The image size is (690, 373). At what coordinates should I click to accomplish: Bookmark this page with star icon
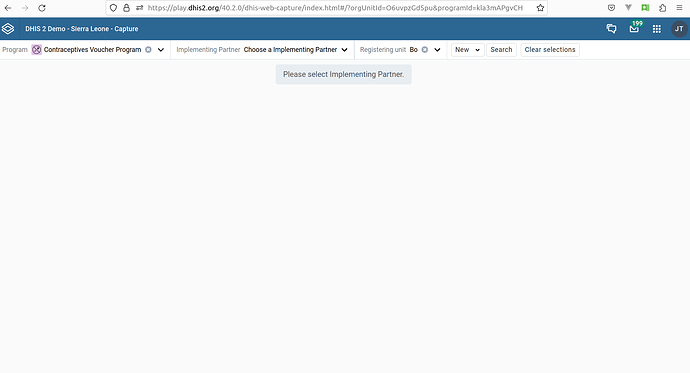pos(540,8)
